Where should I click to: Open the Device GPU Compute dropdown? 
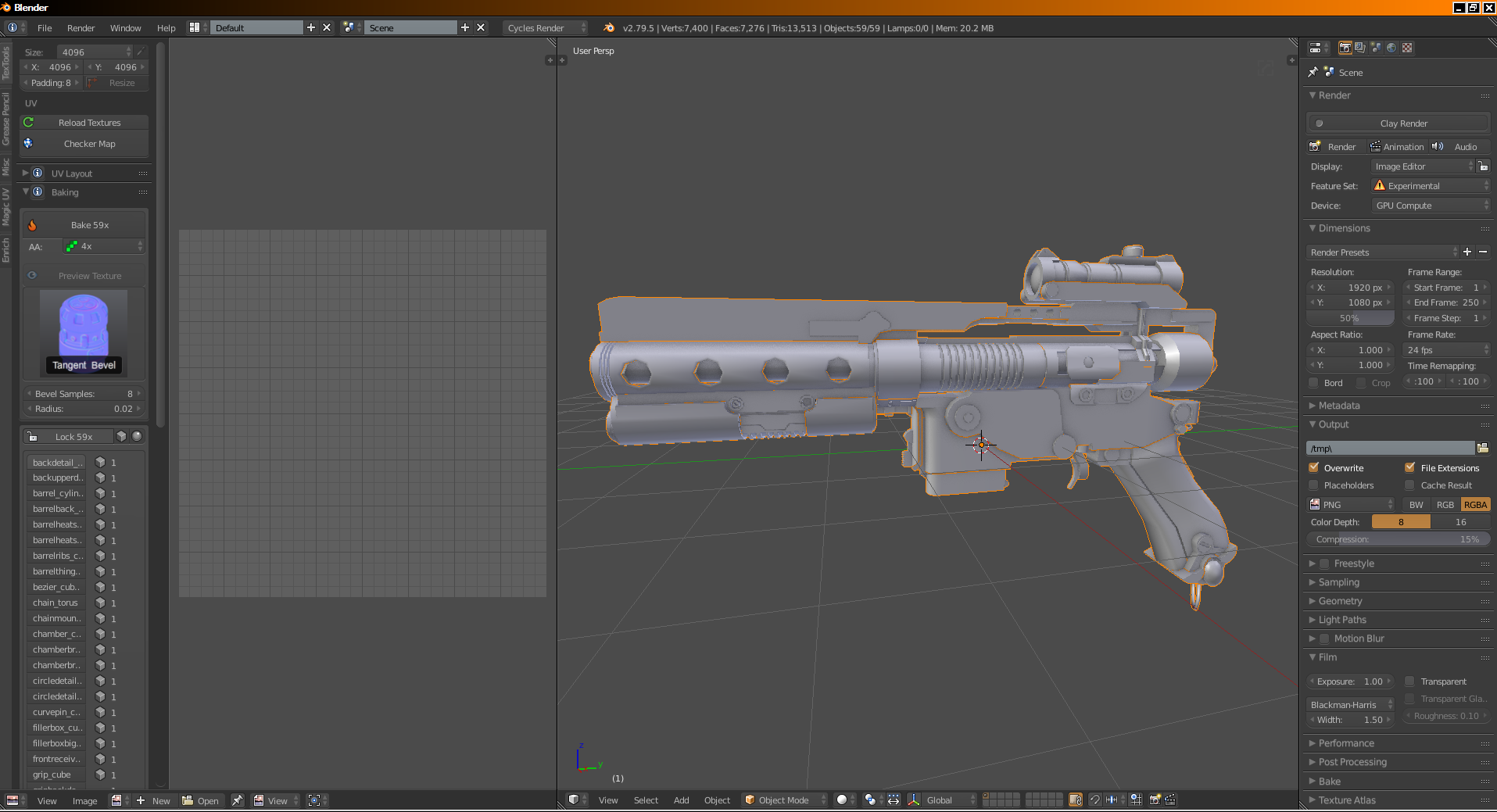click(1431, 205)
